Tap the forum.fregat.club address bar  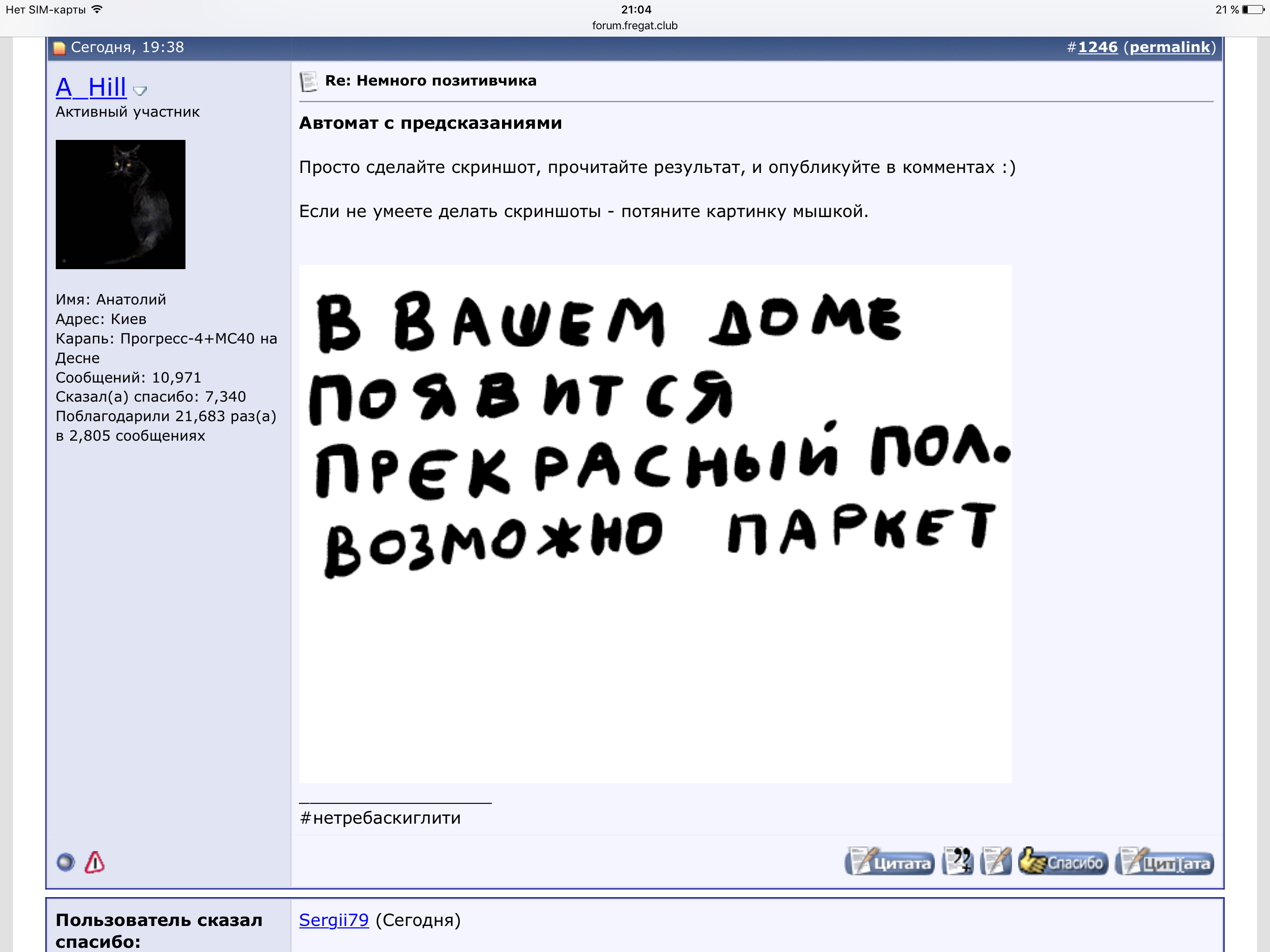635,26
